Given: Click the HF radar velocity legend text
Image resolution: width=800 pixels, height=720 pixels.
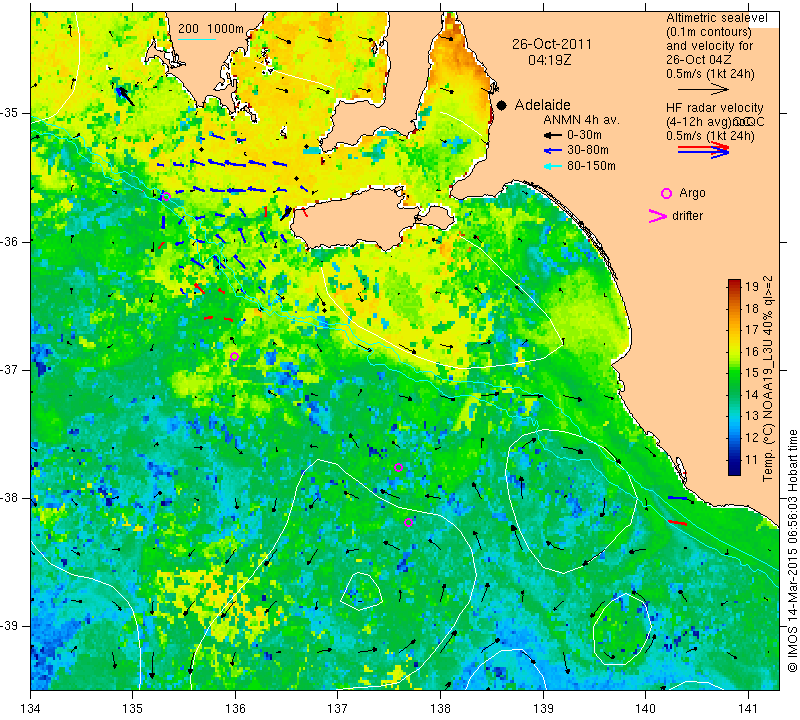Looking at the screenshot, I should point(714,108).
